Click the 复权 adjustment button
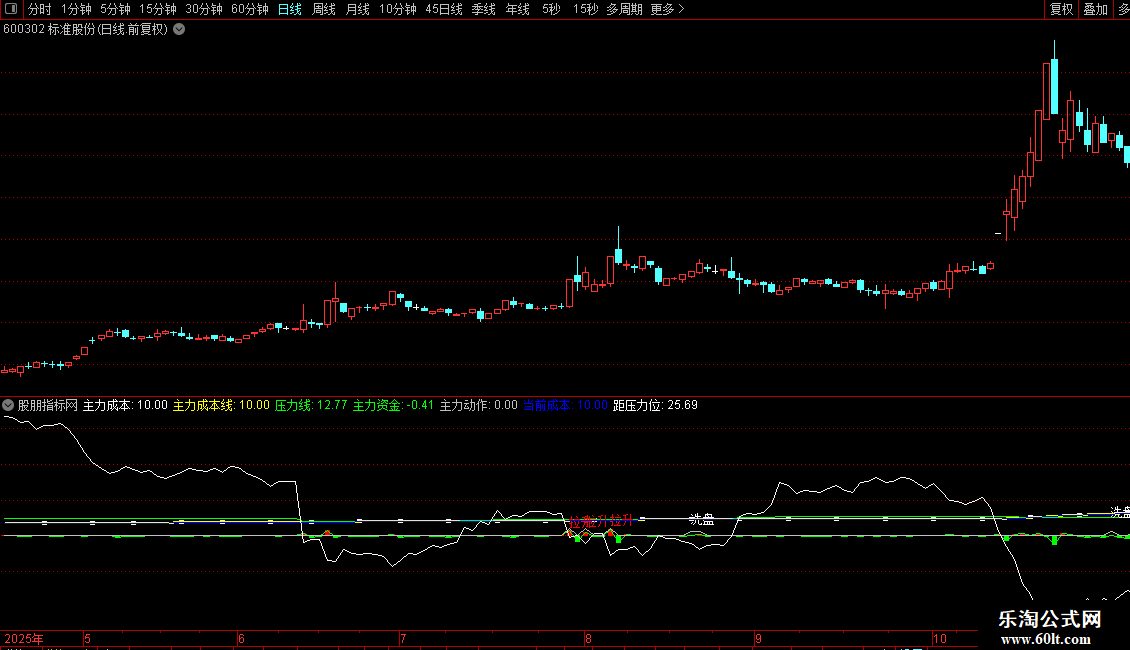This screenshot has width=1130, height=650. 1061,9
